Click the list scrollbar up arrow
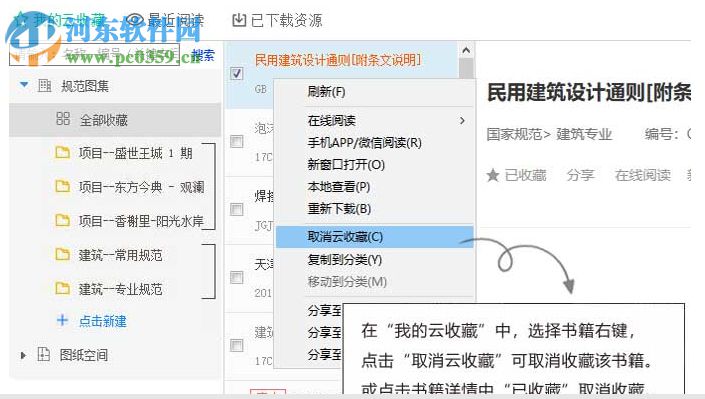This screenshot has width=705, height=399. 466,49
